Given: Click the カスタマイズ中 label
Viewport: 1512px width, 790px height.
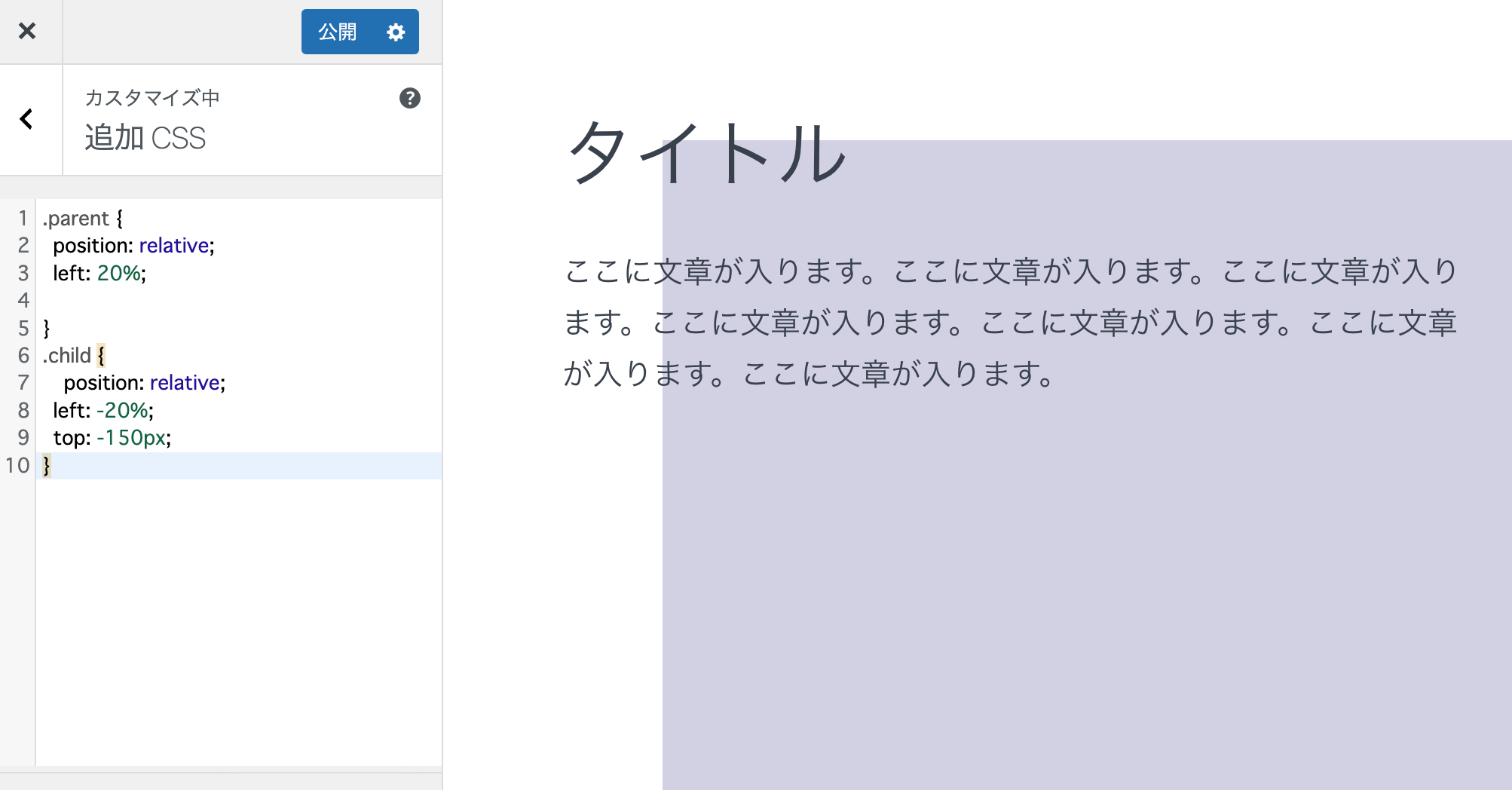Looking at the screenshot, I should pos(152,98).
